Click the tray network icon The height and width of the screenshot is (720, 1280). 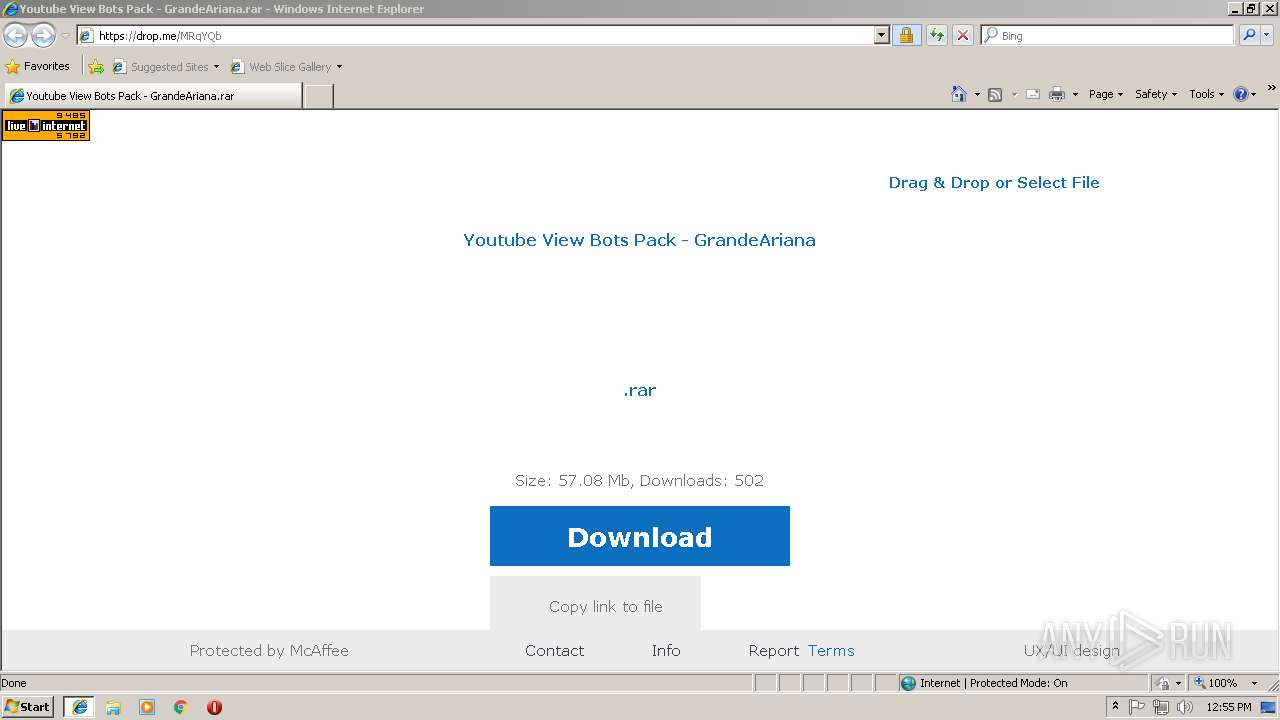click(1161, 707)
